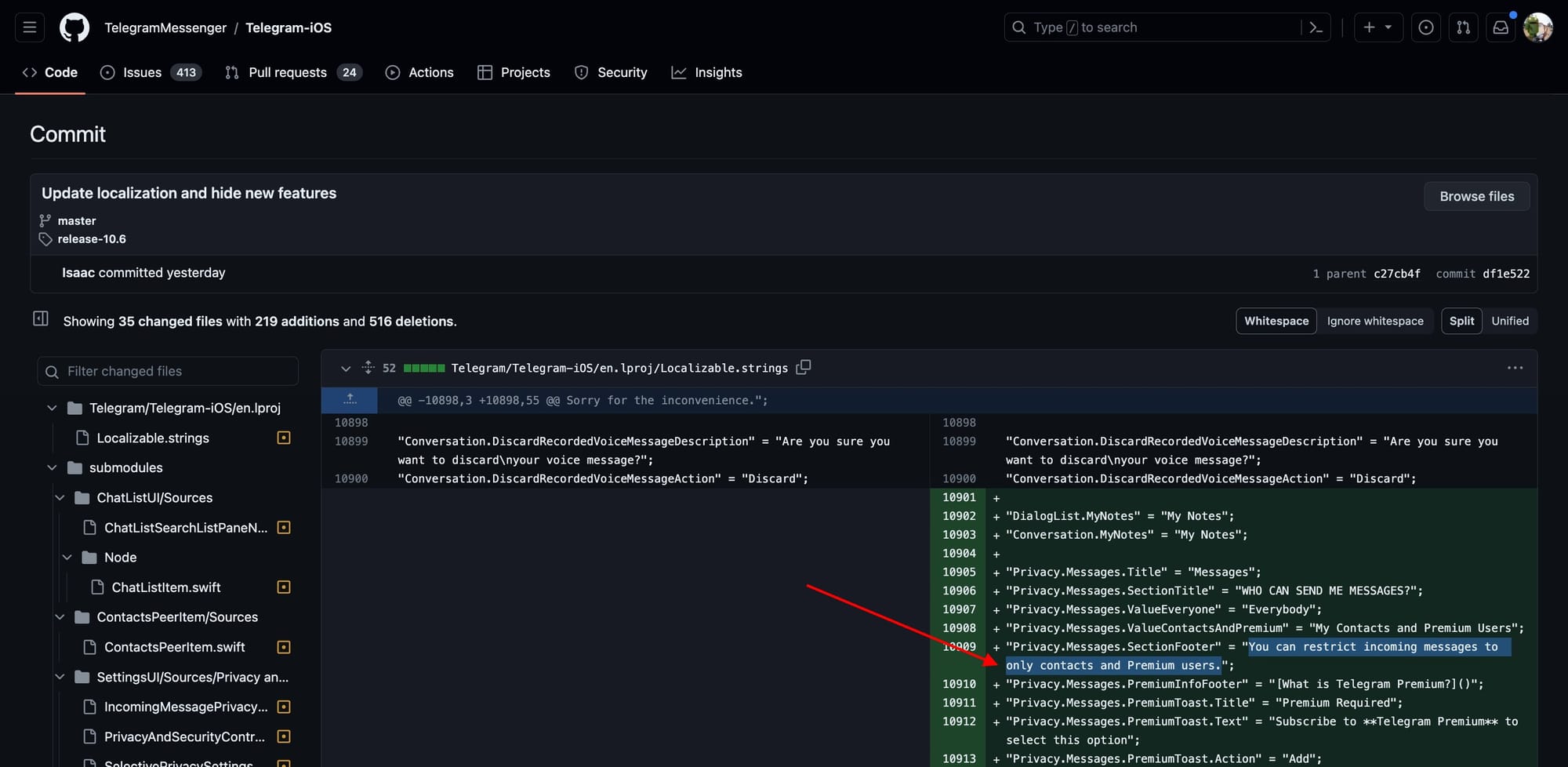Click modified status icon for IncomingMessagePrivacy...
This screenshot has height=767, width=1568.
tap(284, 707)
